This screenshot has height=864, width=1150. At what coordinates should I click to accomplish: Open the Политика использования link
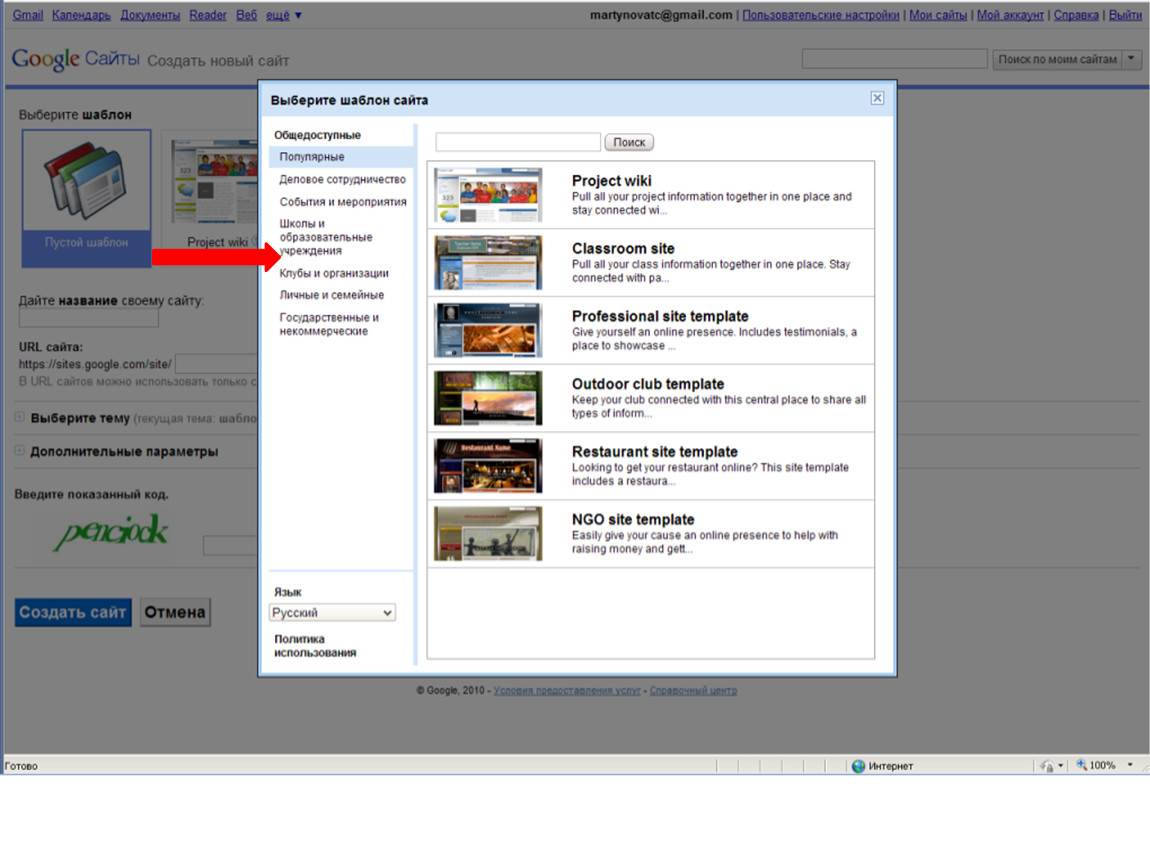315,645
